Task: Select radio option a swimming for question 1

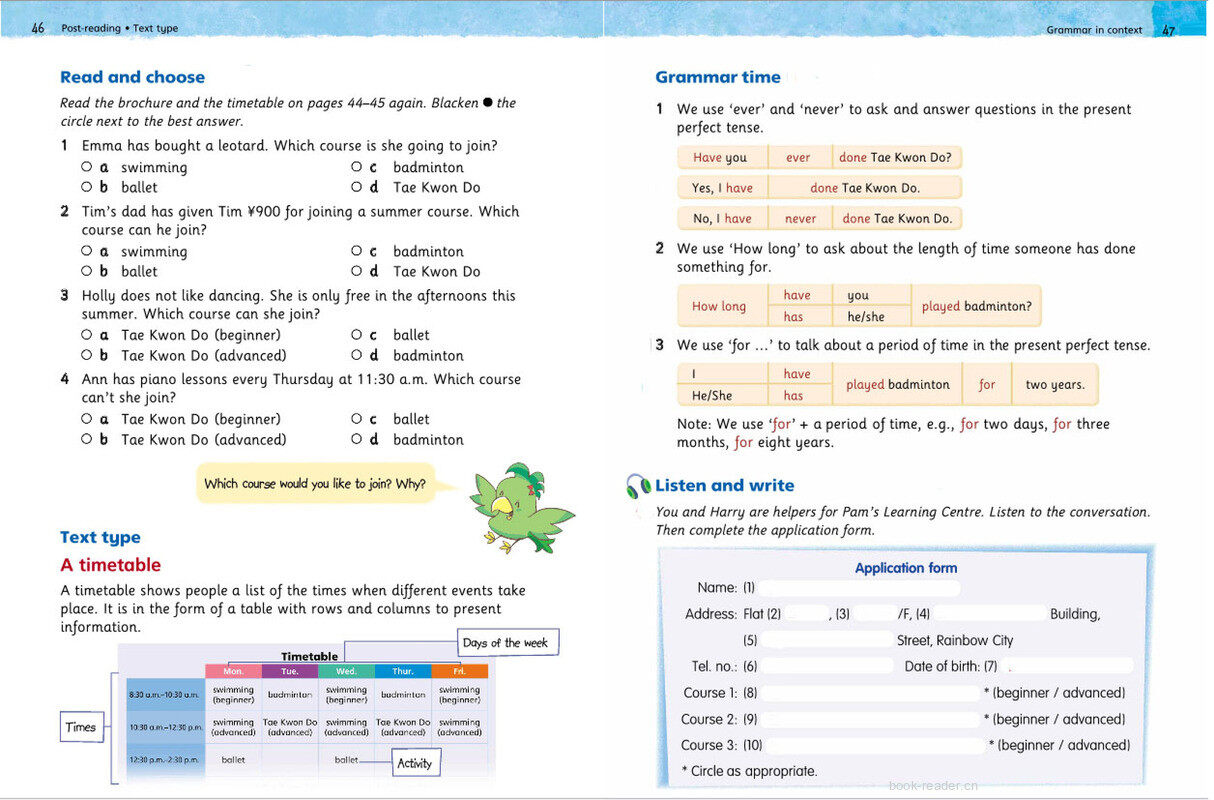Action: pyautogui.click(x=87, y=167)
